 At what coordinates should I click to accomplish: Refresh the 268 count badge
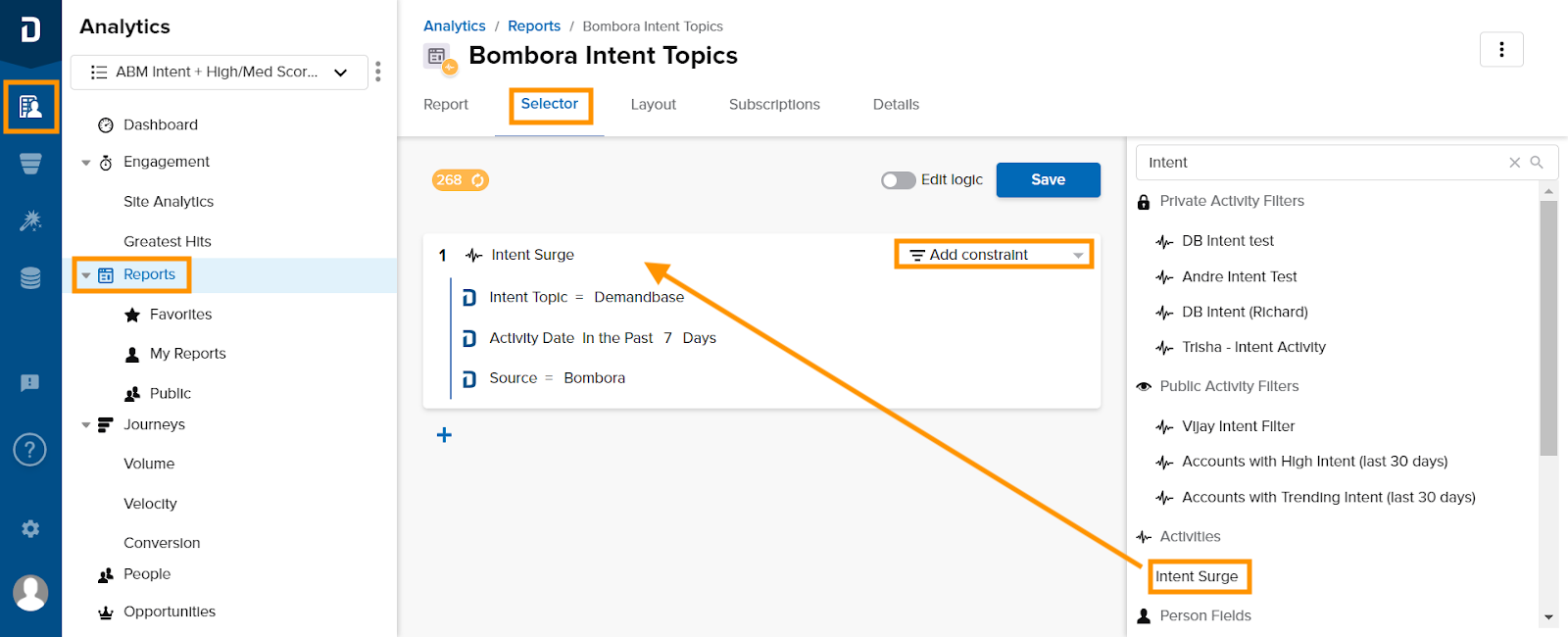tap(478, 180)
